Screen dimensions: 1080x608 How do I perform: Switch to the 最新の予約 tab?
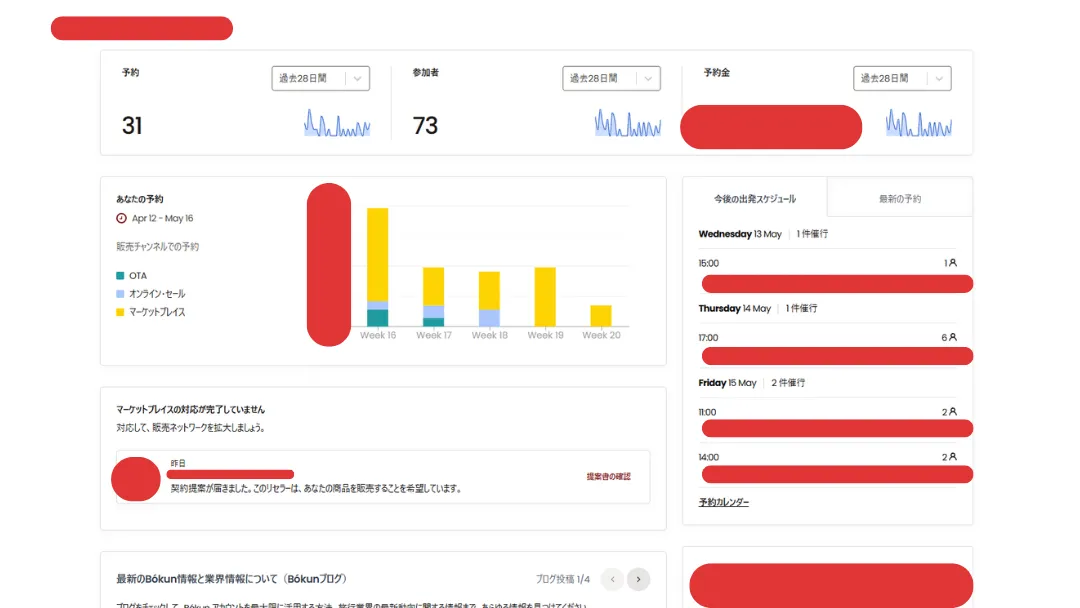(900, 198)
